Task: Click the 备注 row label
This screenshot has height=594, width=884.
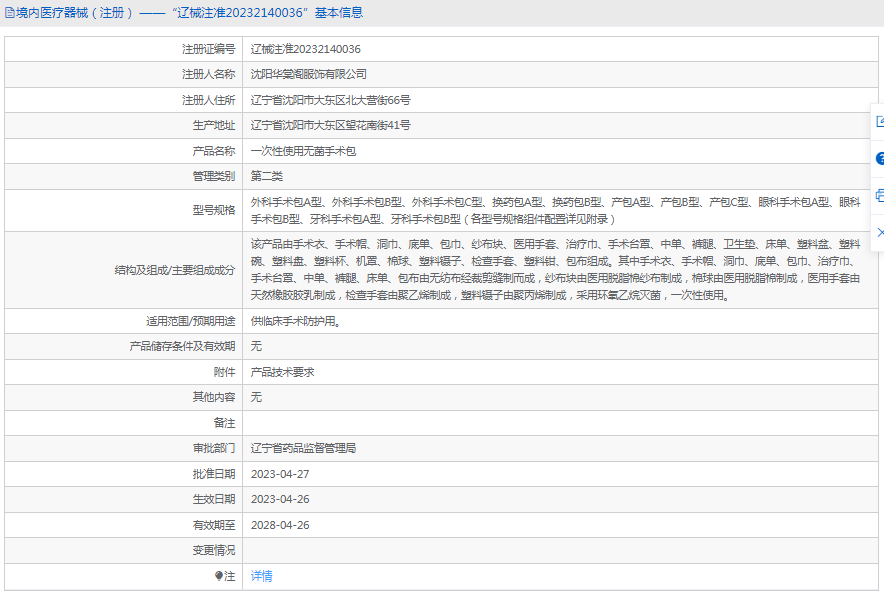Action: point(224,423)
